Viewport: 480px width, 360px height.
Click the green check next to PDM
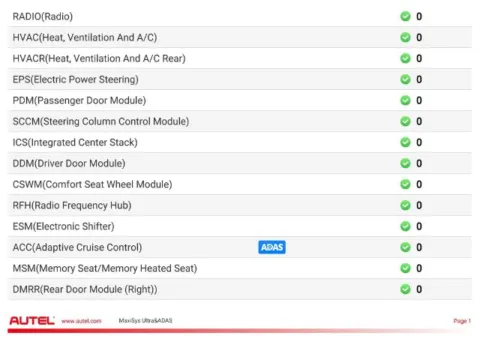[405, 100]
